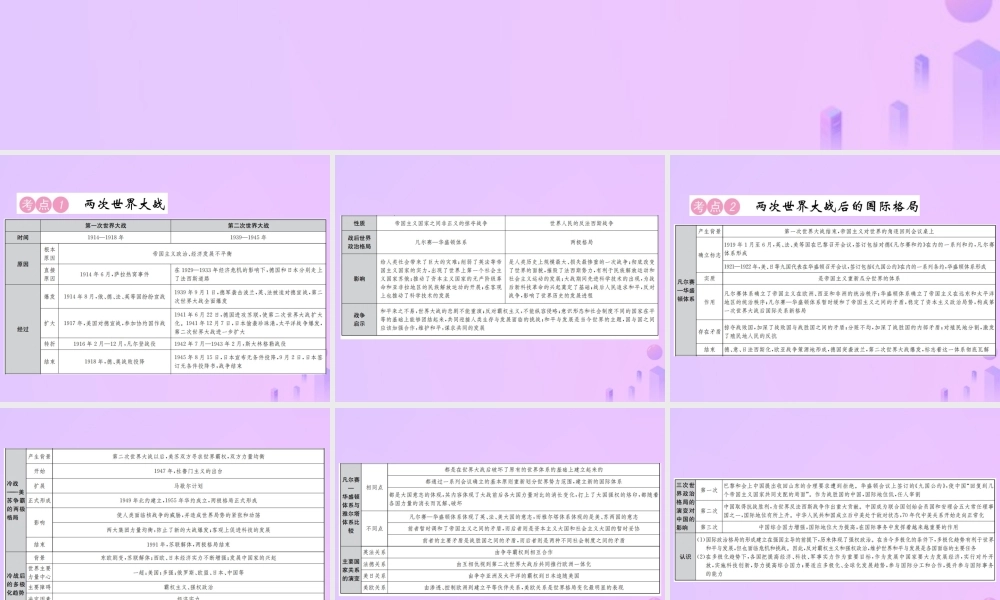1000x600 pixels.
Task: Click cell 1942年7月—1943年2月 斯大林格勒战役
Action: [x=248, y=343]
